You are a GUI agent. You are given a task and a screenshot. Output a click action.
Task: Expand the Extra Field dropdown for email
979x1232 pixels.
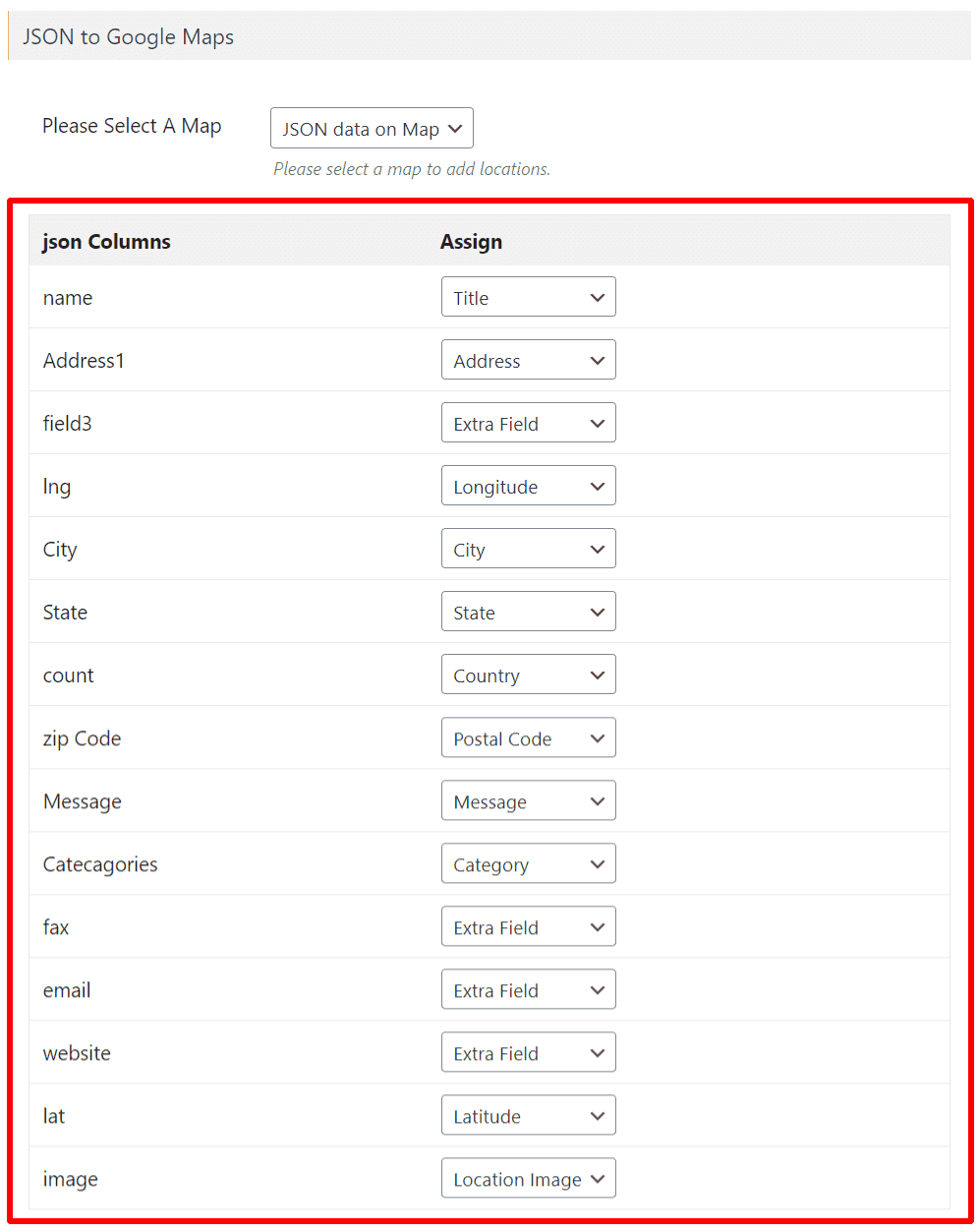528,989
